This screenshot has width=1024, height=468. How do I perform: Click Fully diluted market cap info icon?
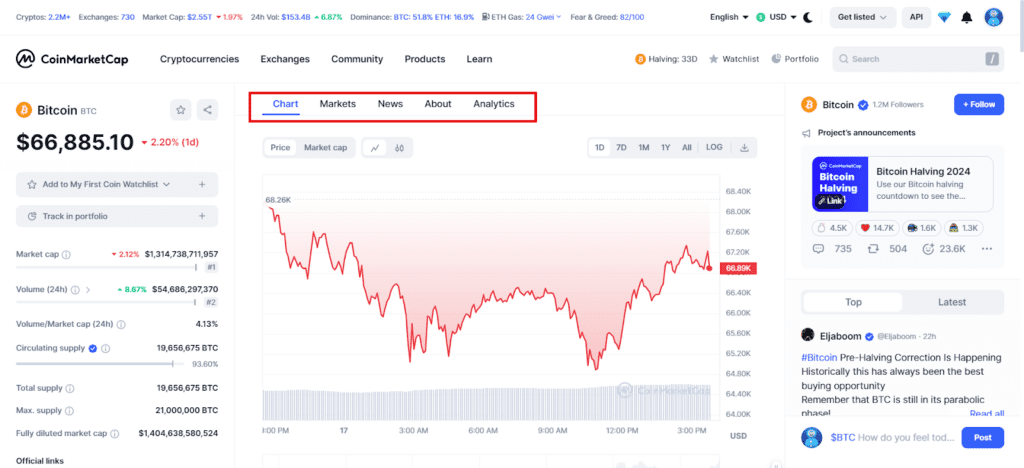pyautogui.click(x=115, y=433)
